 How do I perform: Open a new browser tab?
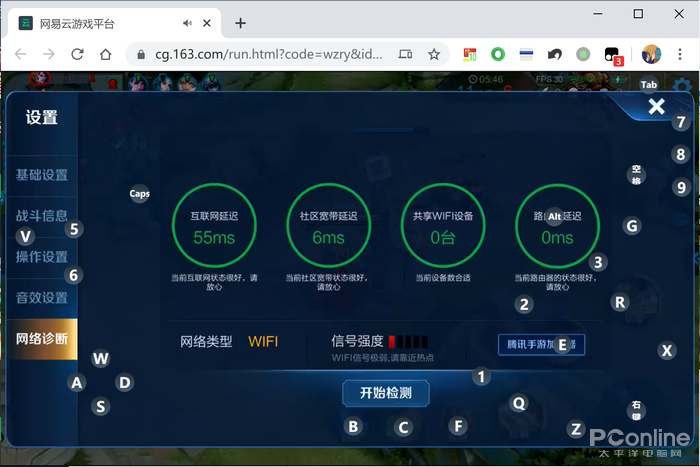240,23
